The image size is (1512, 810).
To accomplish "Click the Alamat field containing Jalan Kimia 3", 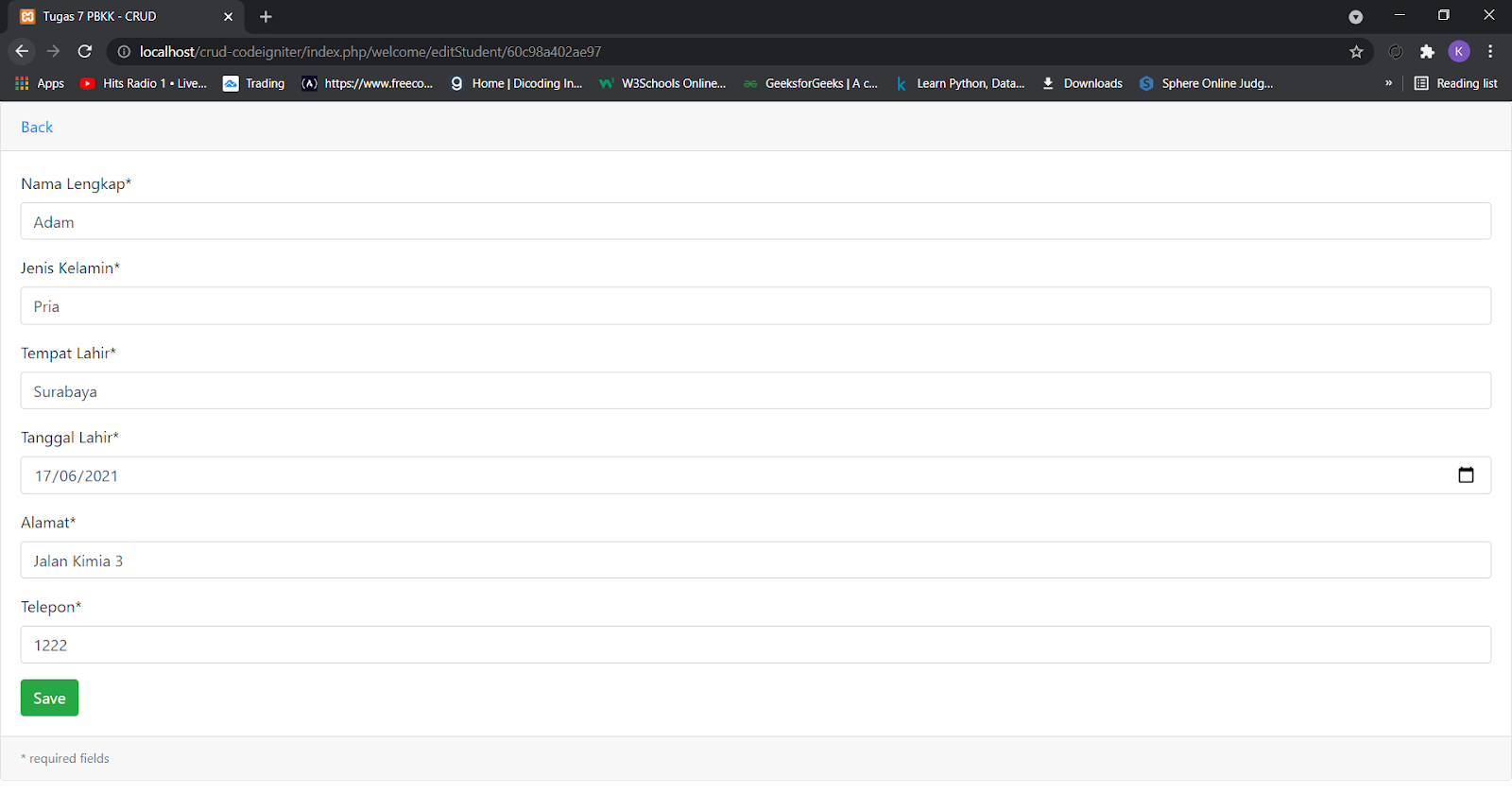I will click(x=756, y=560).
